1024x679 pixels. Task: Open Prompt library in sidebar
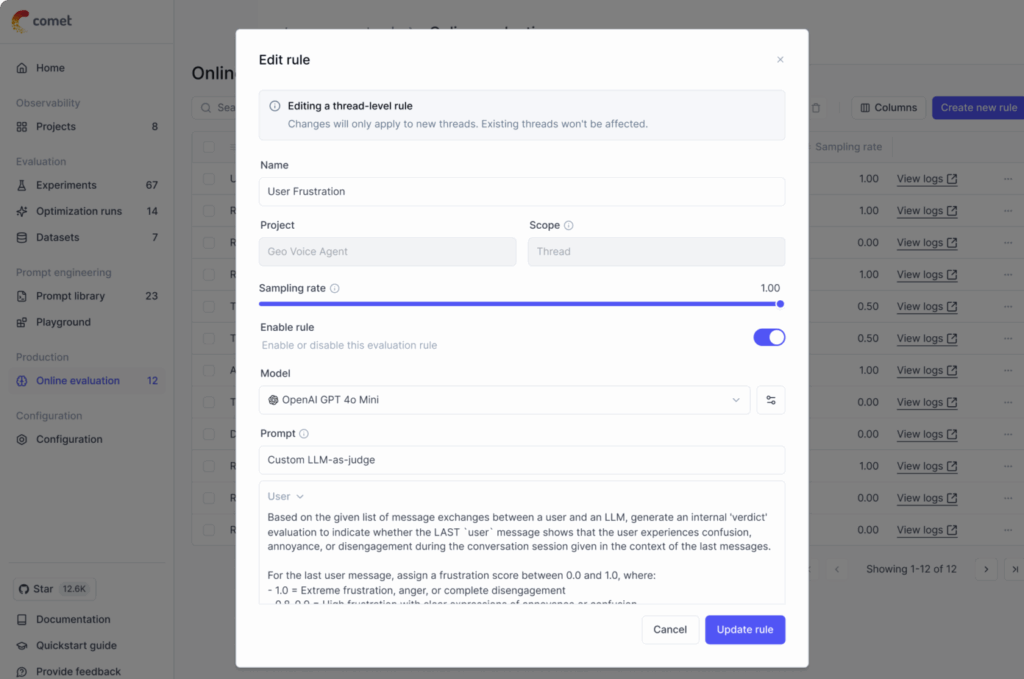pos(70,296)
